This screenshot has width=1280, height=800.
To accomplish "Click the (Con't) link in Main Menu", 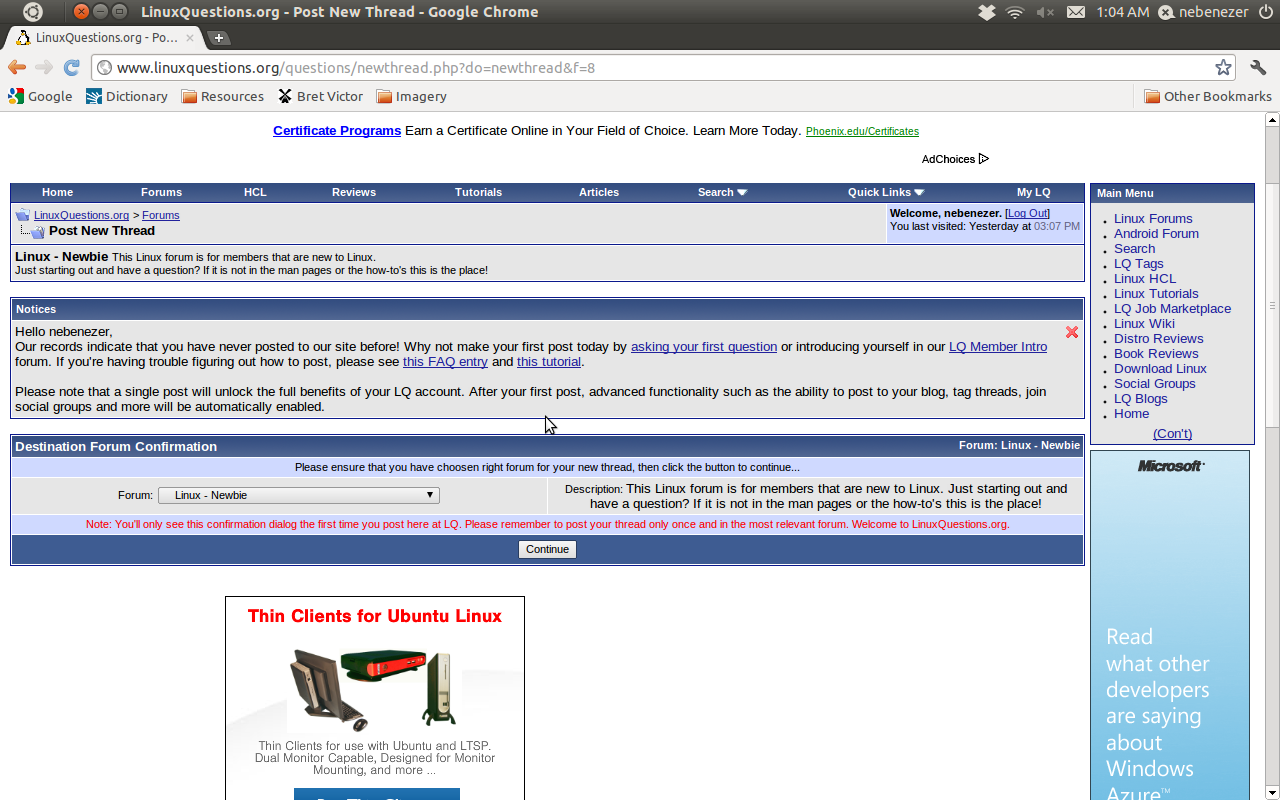I will [x=1172, y=433].
